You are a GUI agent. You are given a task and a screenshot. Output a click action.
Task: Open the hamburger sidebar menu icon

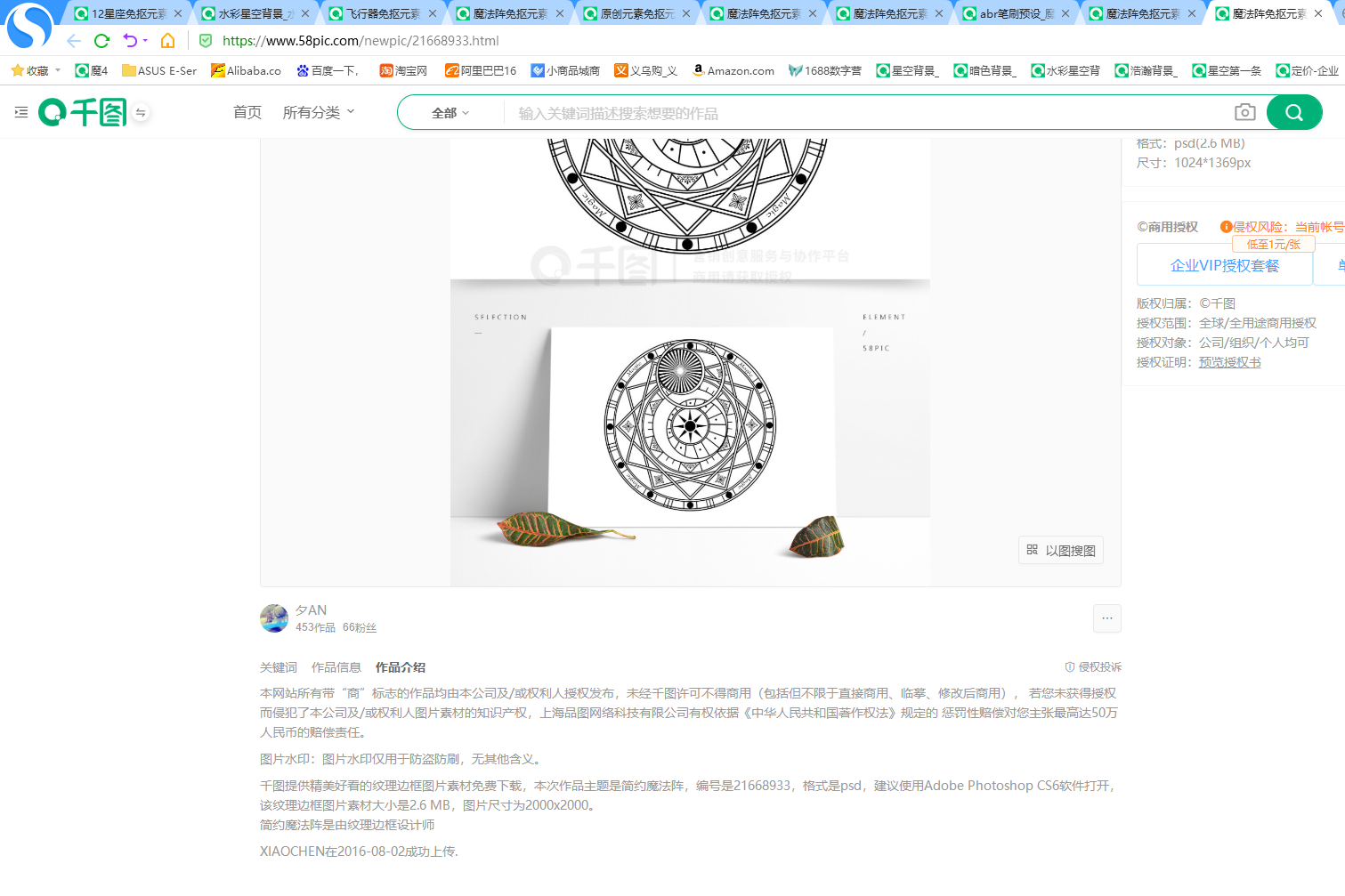(21, 112)
